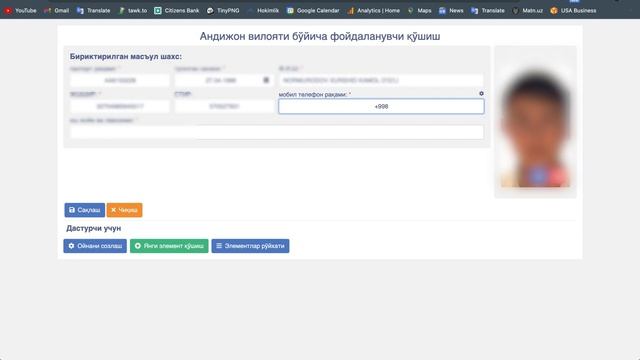Viewport: 640px width, 360px height.
Task: Open the Google Calendar bookmark
Action: point(313,11)
